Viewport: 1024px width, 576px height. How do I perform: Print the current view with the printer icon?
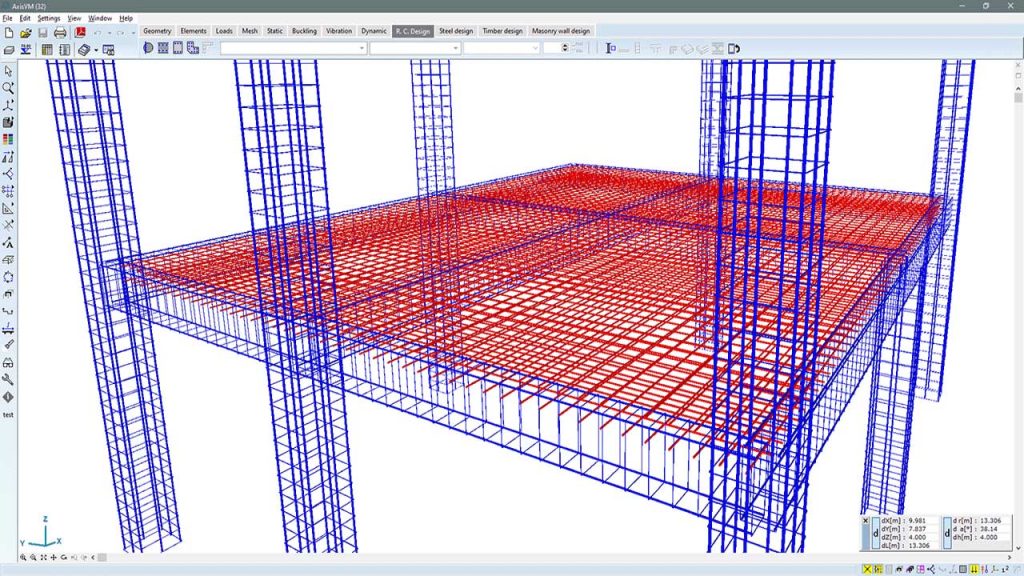pos(60,32)
